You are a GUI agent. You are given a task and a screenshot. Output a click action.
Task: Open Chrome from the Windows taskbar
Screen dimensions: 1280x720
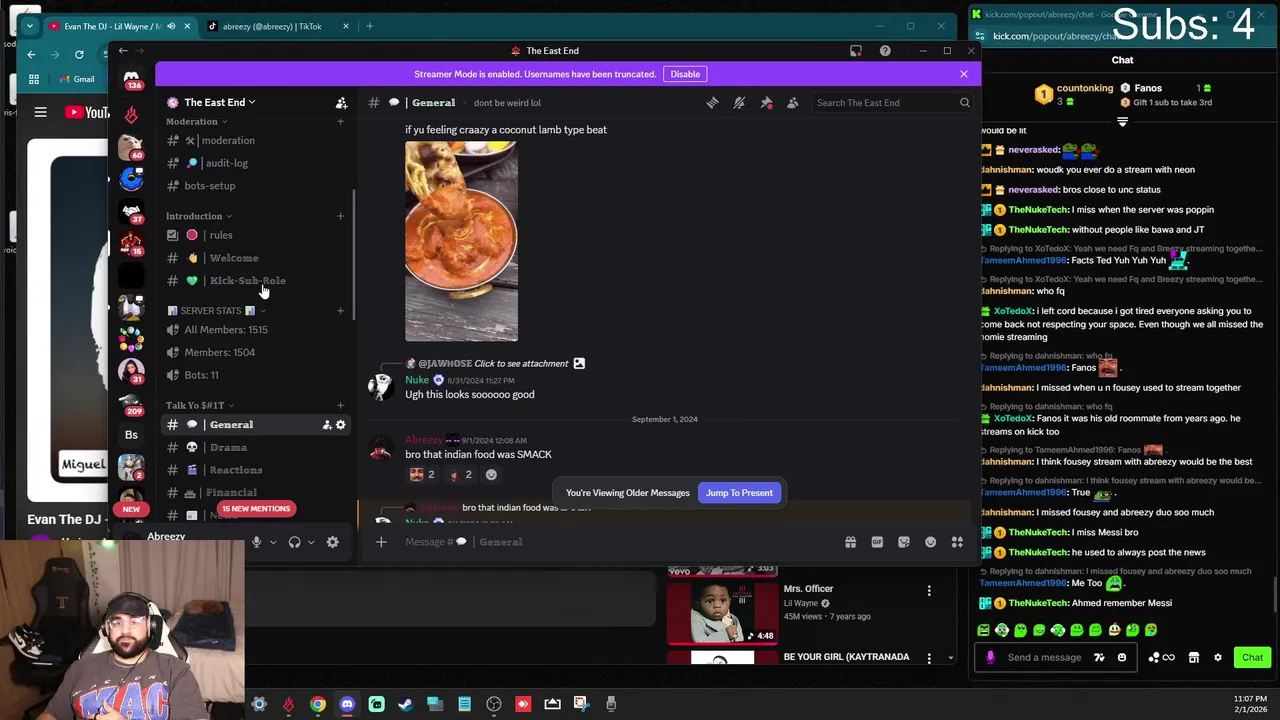tap(317, 704)
